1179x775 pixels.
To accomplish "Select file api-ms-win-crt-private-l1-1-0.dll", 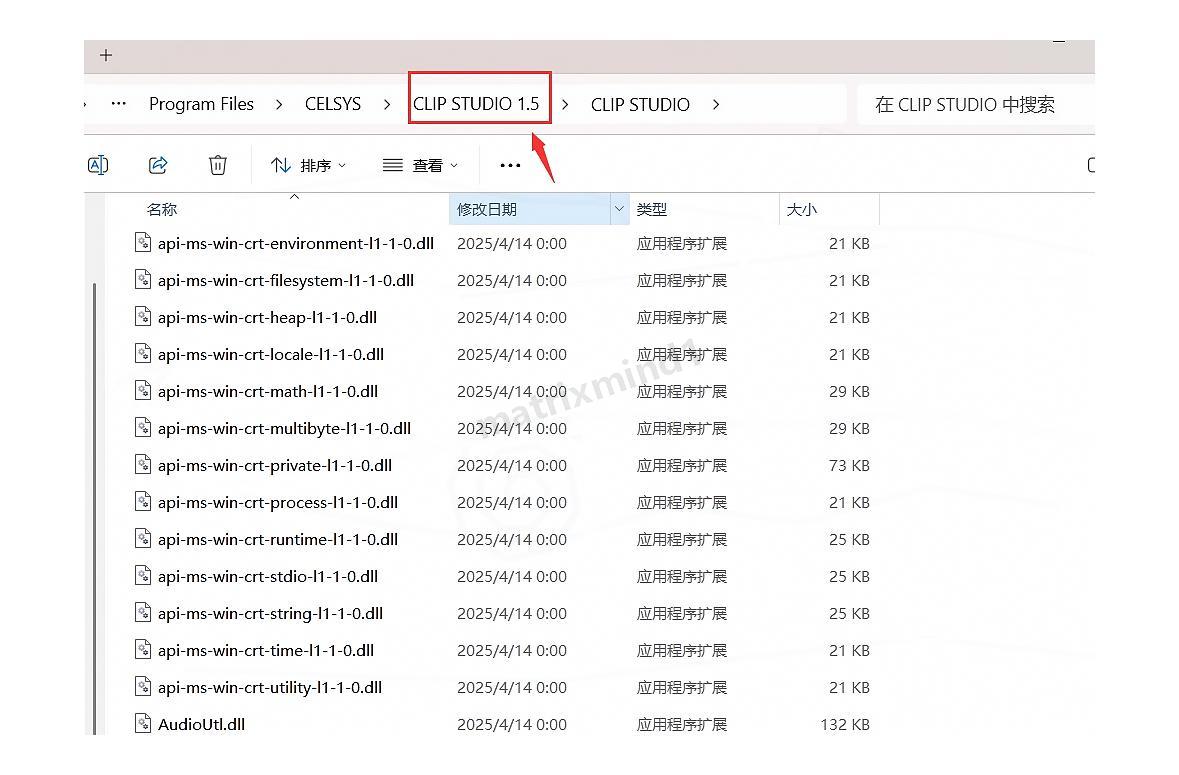I will pyautogui.click(x=274, y=465).
